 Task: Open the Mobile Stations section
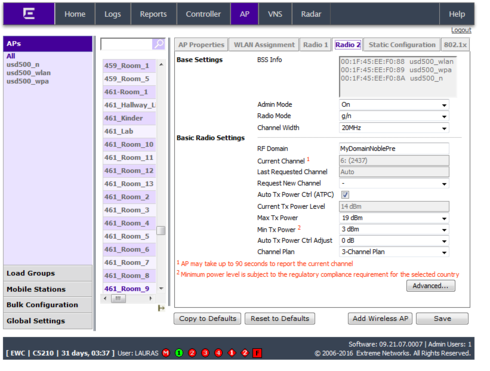click(48, 289)
